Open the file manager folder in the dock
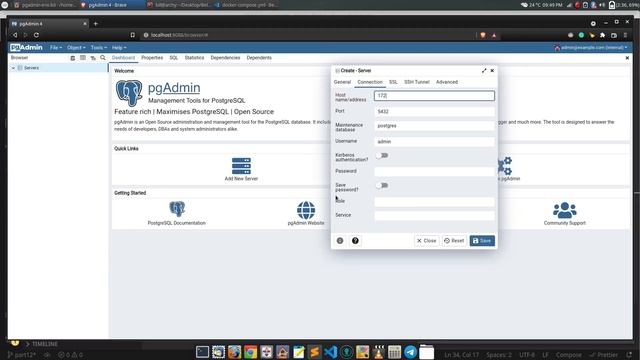 pos(427,352)
